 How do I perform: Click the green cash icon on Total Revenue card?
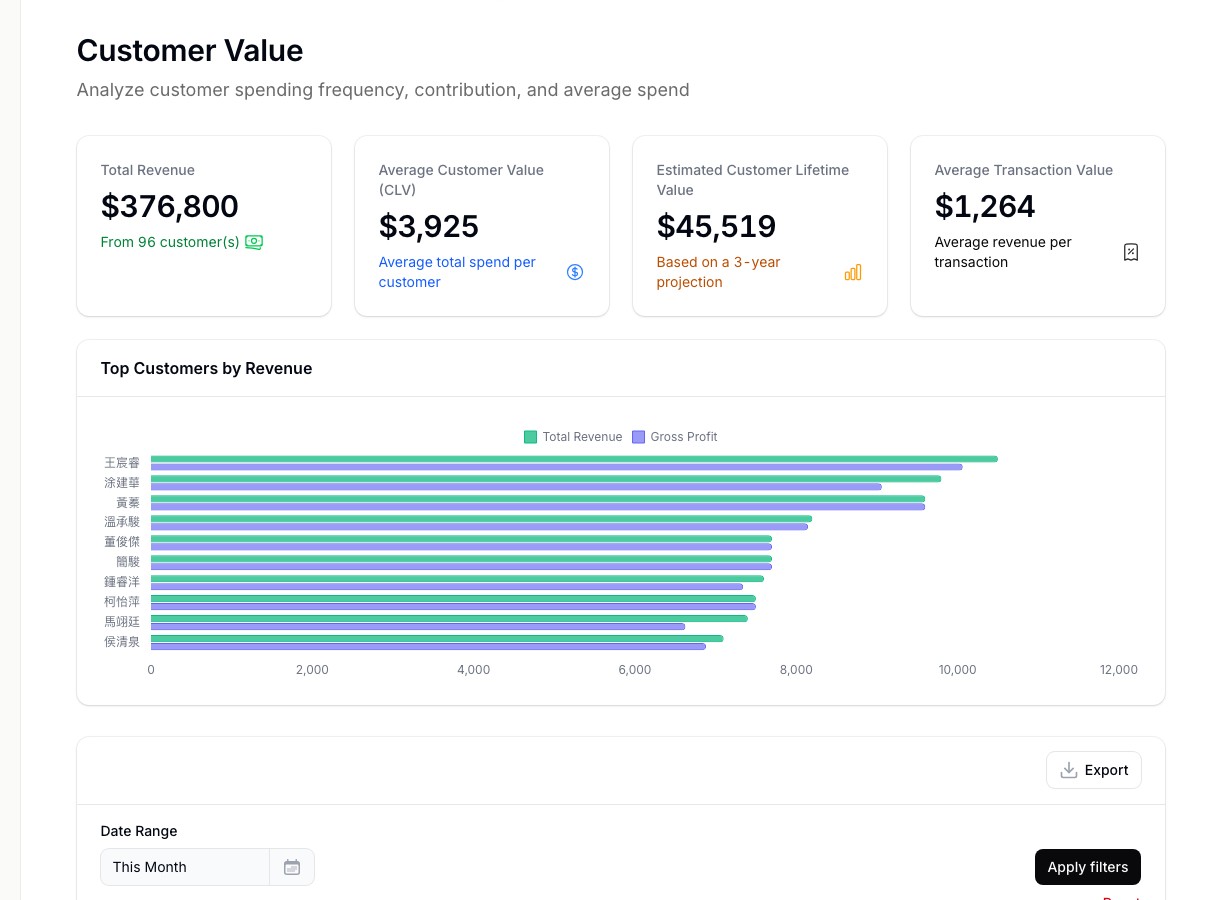(253, 242)
